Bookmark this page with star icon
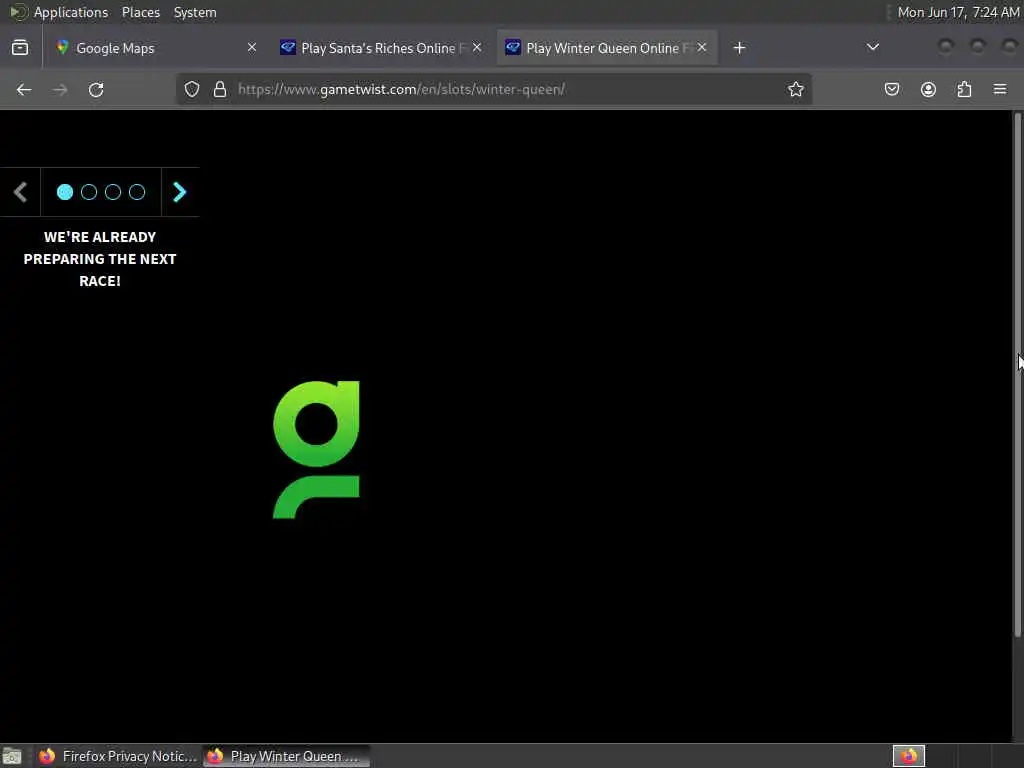Screen dimensions: 1024x768 coord(795,89)
